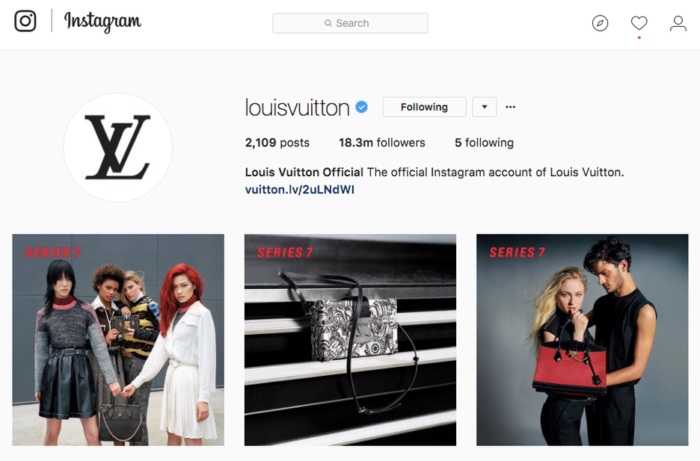Click into the Search field
This screenshot has width=700, height=461.
coord(350,23)
